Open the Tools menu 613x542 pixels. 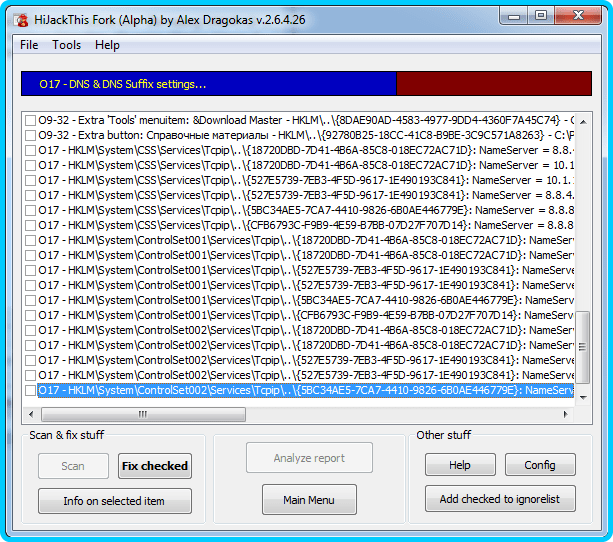66,45
